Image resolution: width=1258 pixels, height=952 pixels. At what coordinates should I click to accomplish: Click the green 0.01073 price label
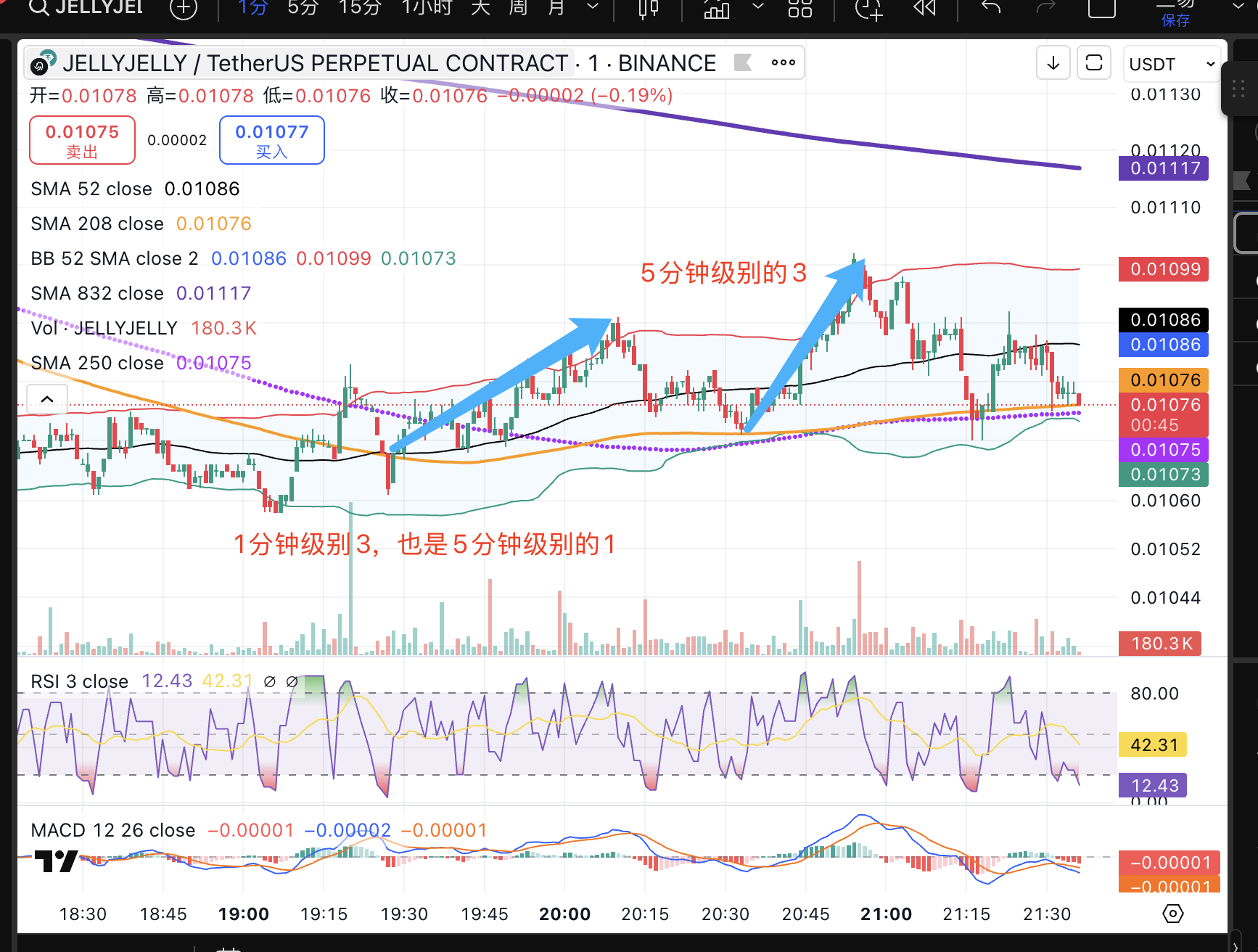click(x=1164, y=475)
